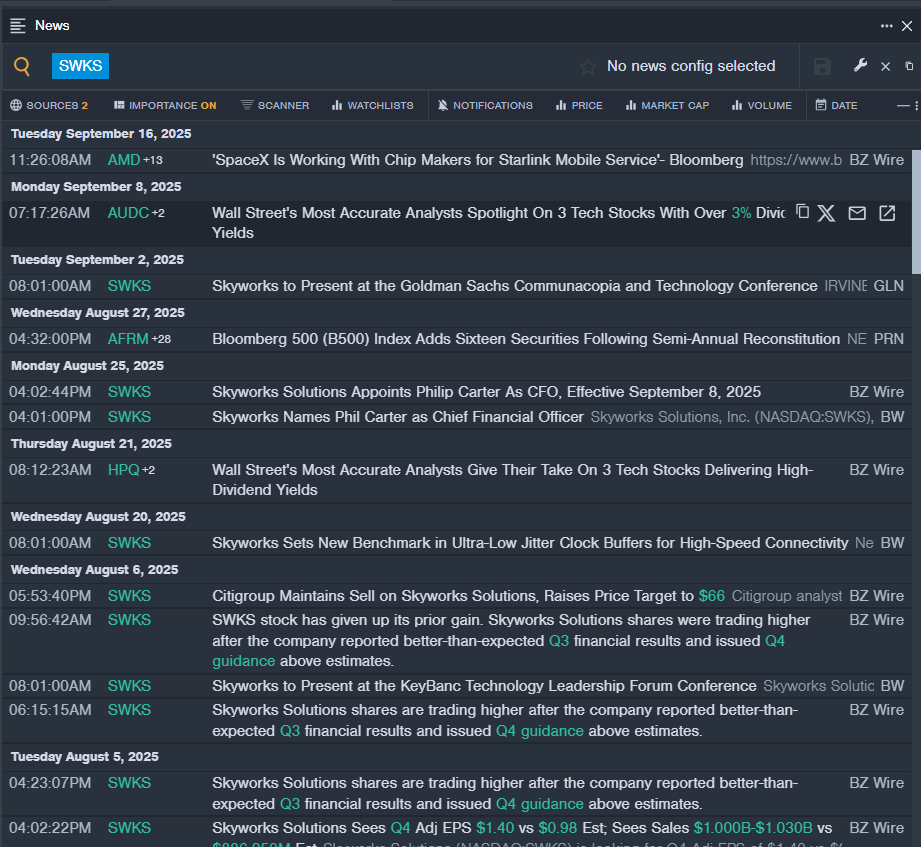Click the news list vertical scrollbar
Screen dimensions: 921x847
[x=915, y=200]
